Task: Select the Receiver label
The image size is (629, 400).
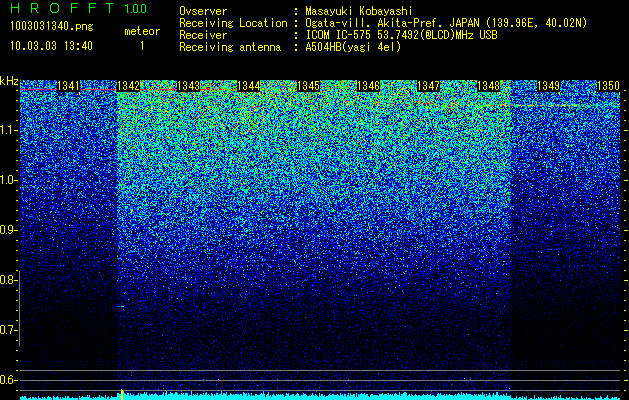Action: click(x=203, y=35)
